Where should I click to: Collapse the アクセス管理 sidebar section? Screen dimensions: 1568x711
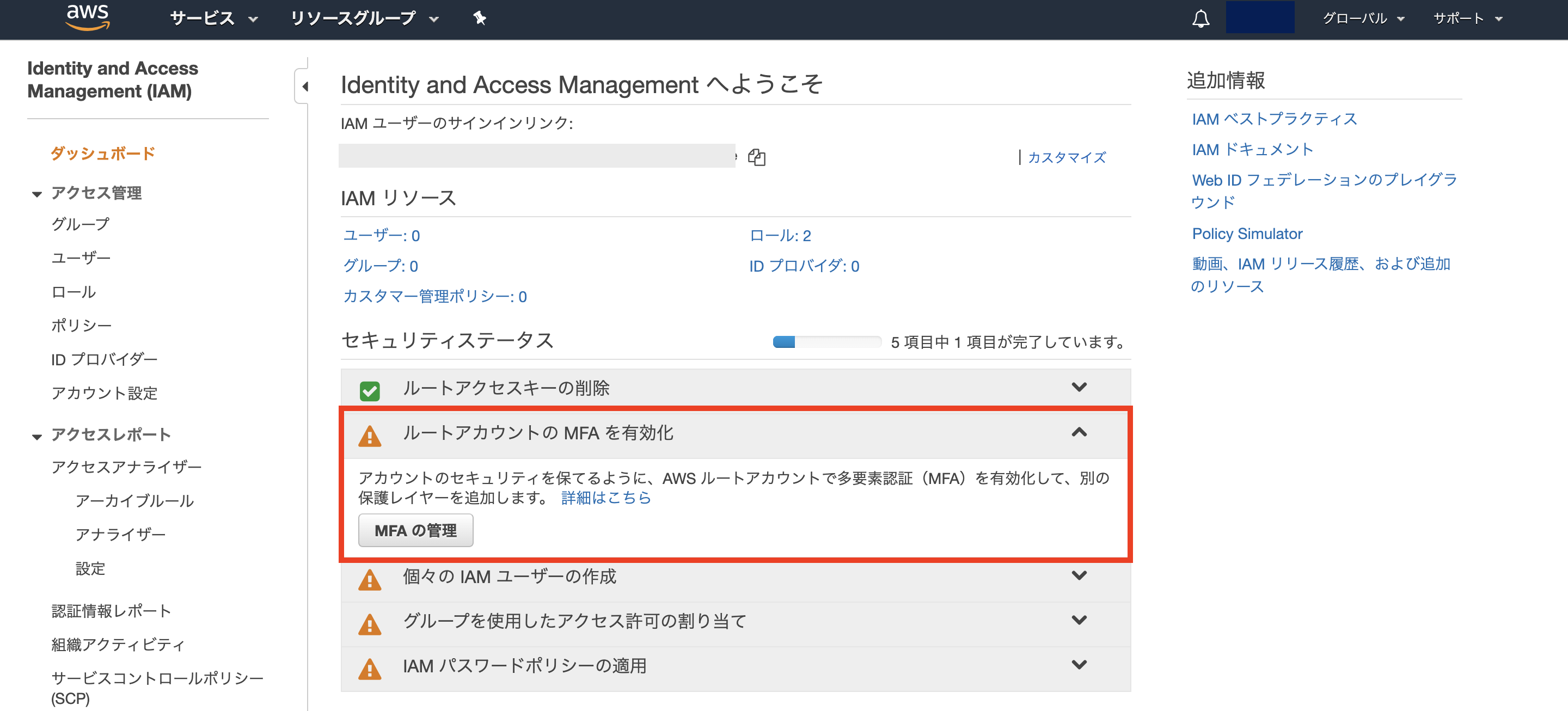(x=37, y=194)
